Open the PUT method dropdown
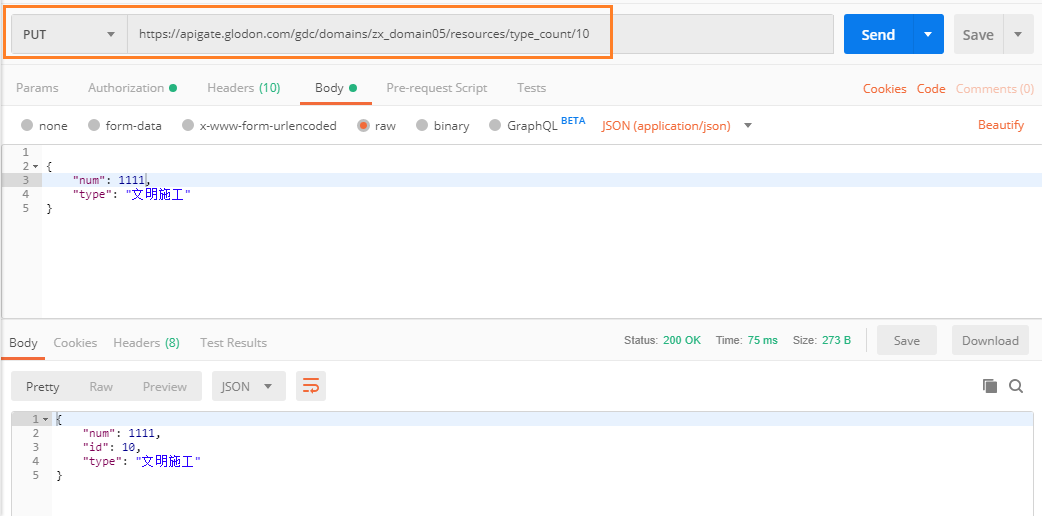Screen dimensions: 1042x516 [x=69, y=34]
